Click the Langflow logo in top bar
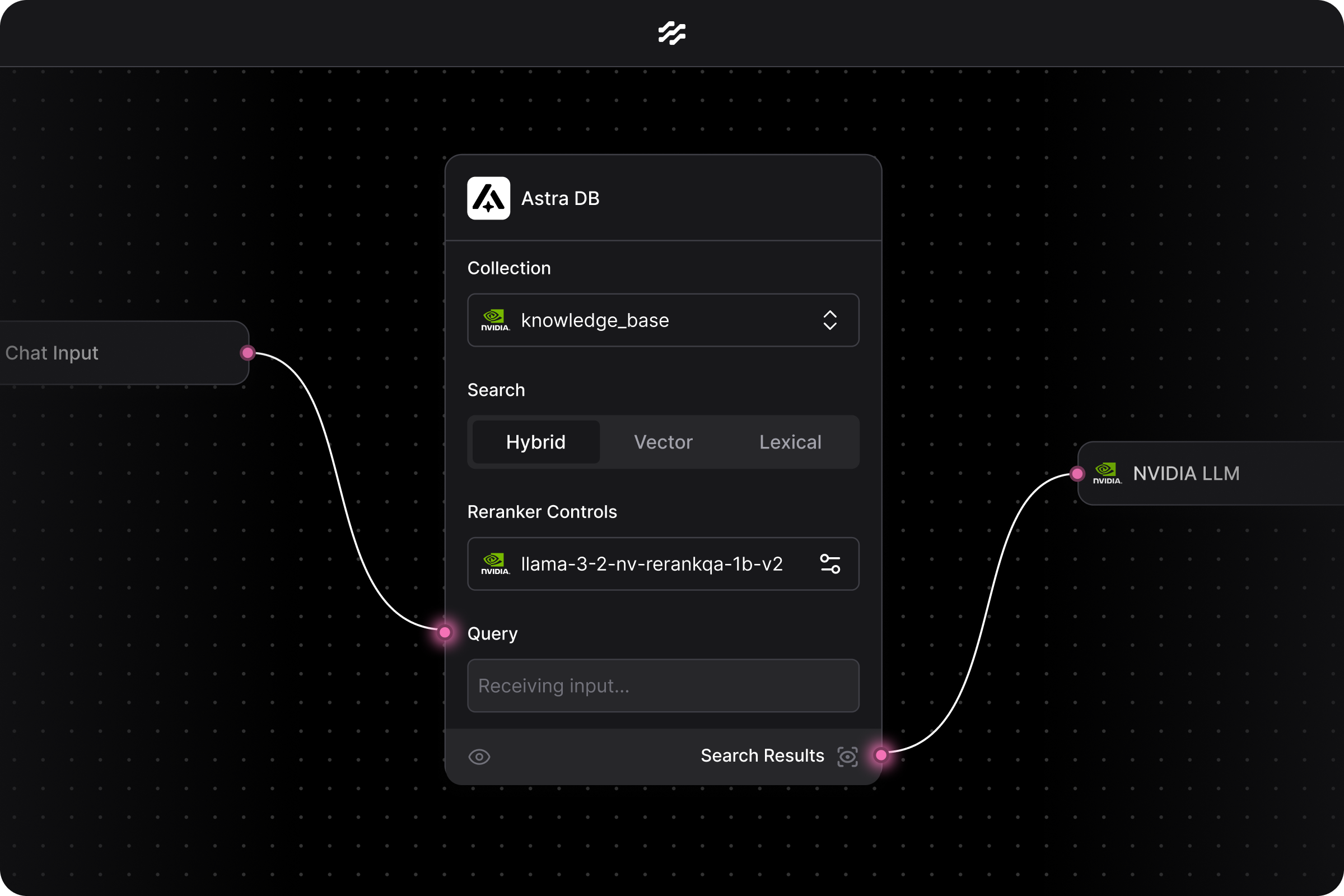The height and width of the screenshot is (896, 1344). pos(671,33)
